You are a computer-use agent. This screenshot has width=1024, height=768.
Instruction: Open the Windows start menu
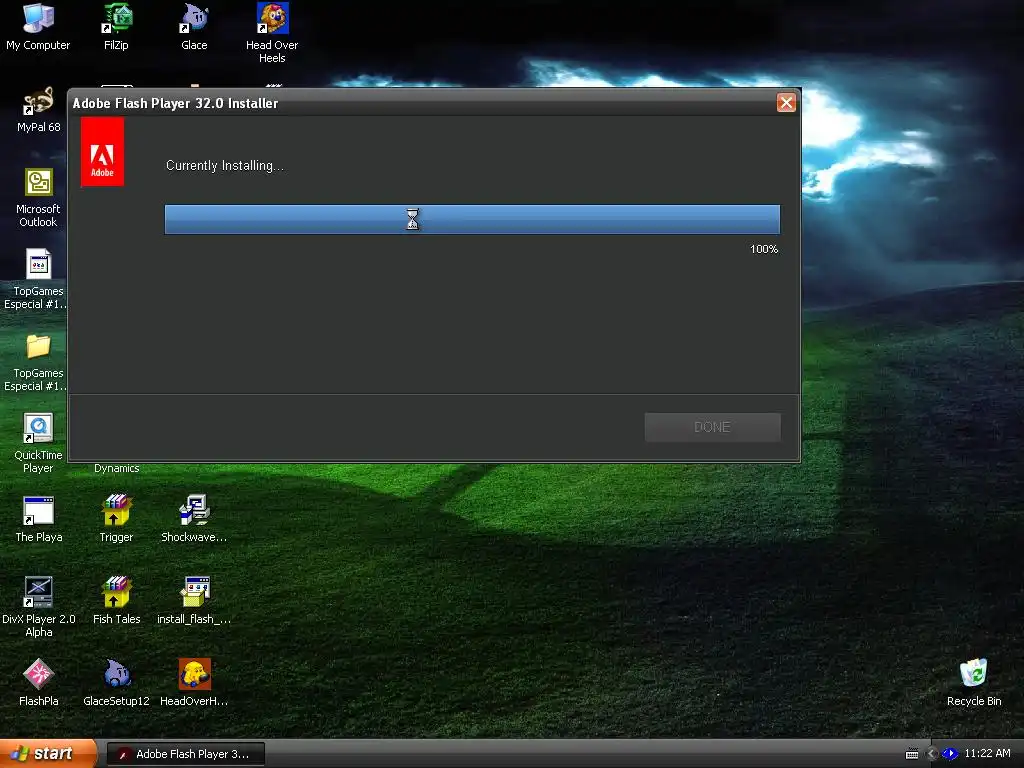[x=48, y=754]
